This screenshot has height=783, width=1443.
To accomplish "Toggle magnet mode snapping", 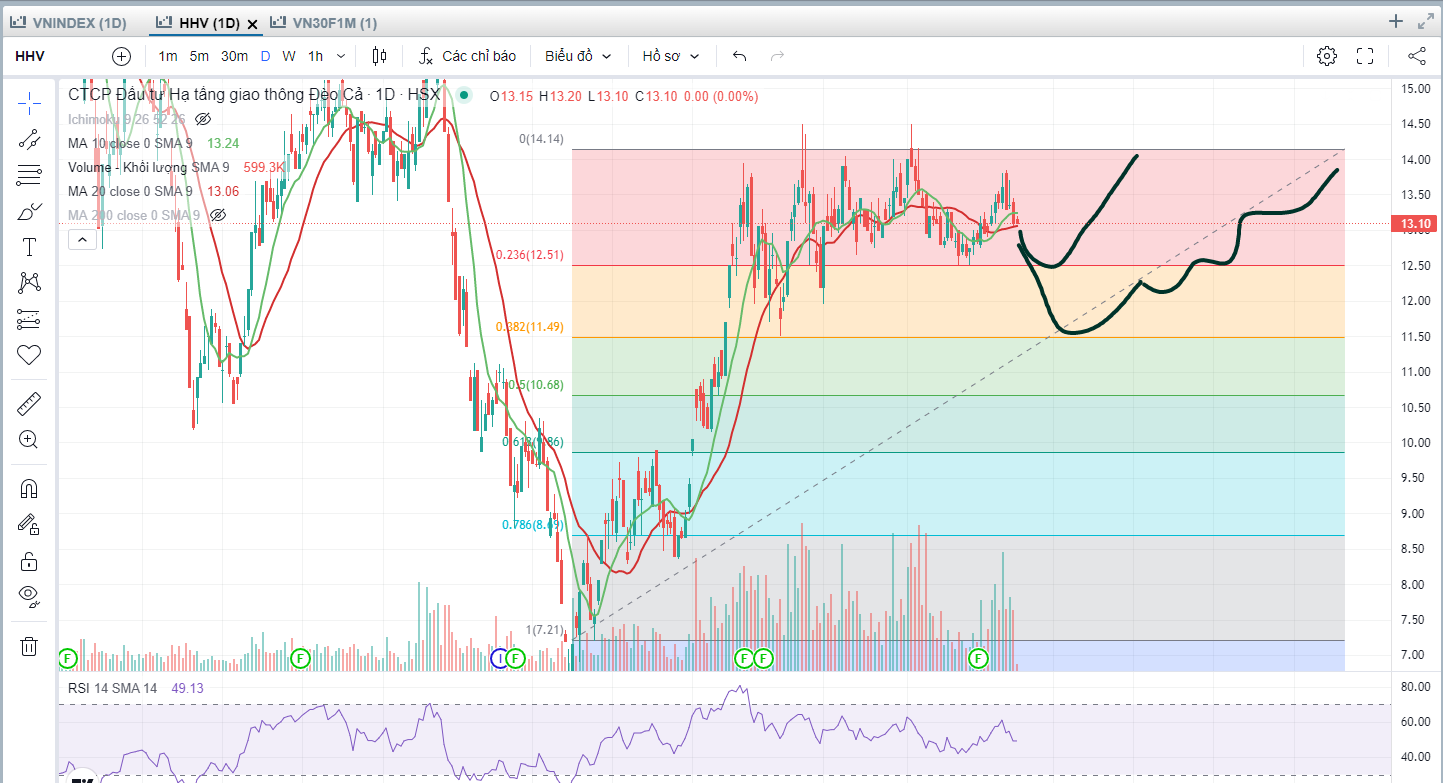I will tap(29, 489).
